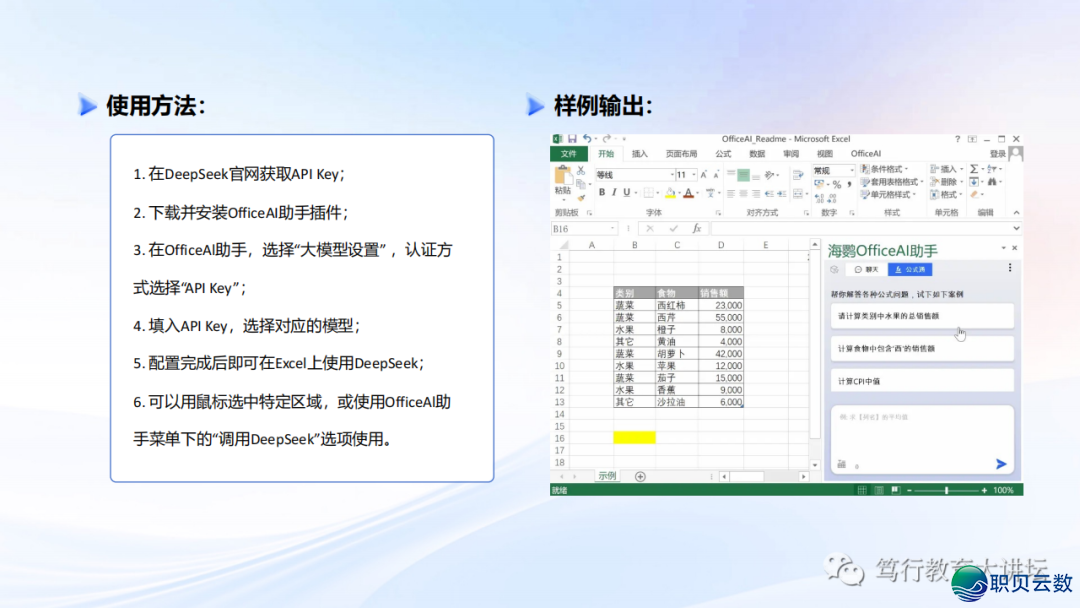Click the percent style icon

click(x=837, y=184)
